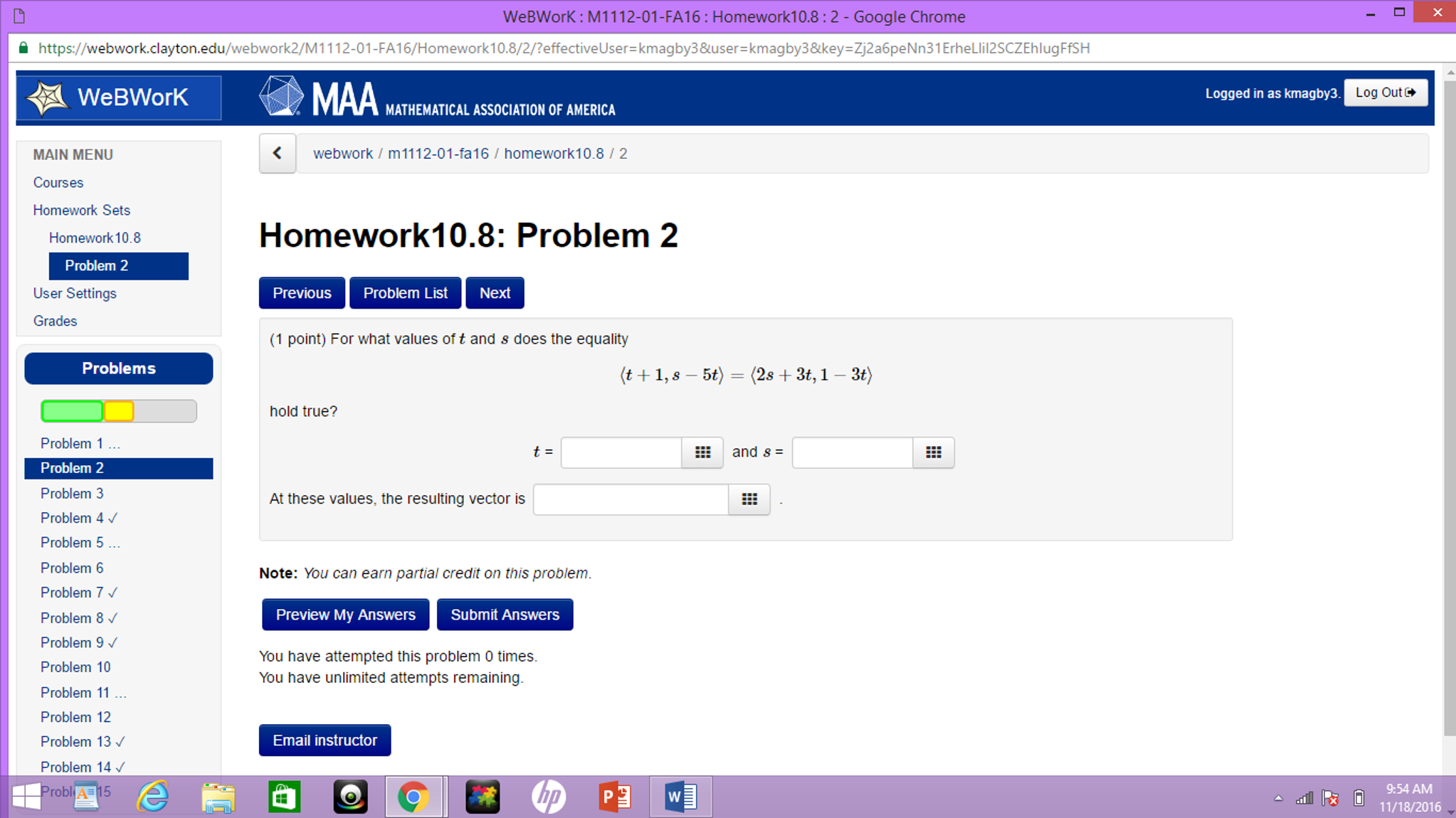Viewport: 1456px width, 818px height.
Task: Click the t answer input field
Action: click(621, 452)
